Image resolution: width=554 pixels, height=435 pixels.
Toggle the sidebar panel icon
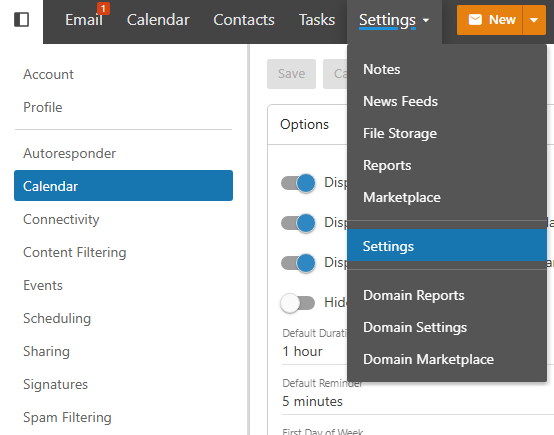pyautogui.click(x=22, y=20)
